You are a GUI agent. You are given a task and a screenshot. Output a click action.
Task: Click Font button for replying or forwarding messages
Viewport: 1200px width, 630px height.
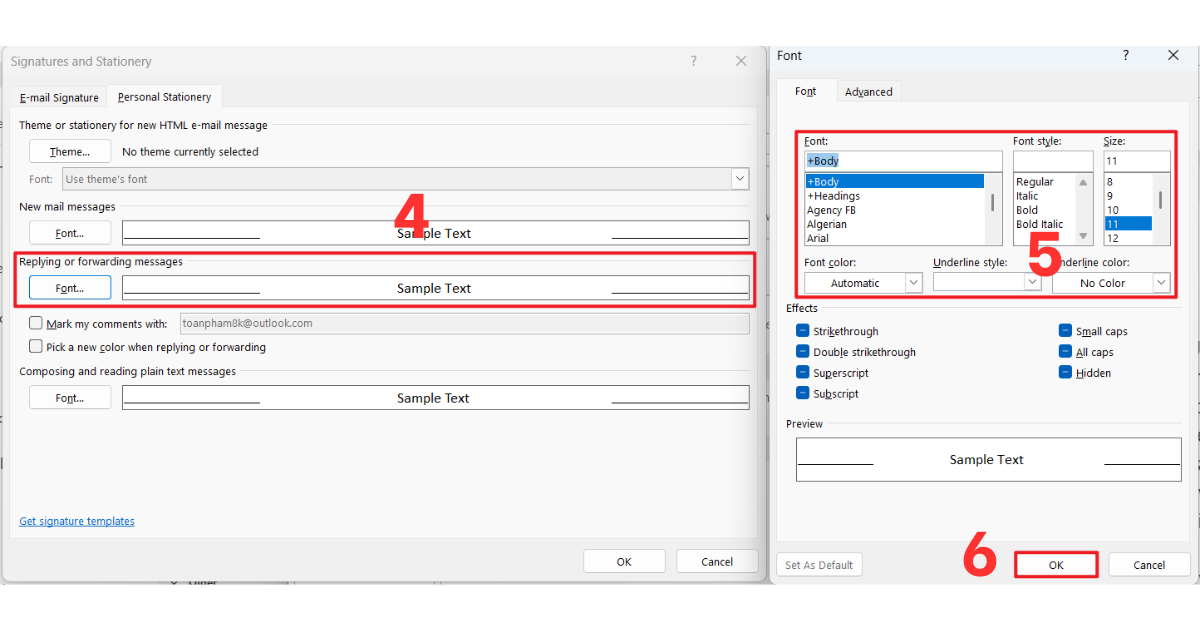point(70,288)
